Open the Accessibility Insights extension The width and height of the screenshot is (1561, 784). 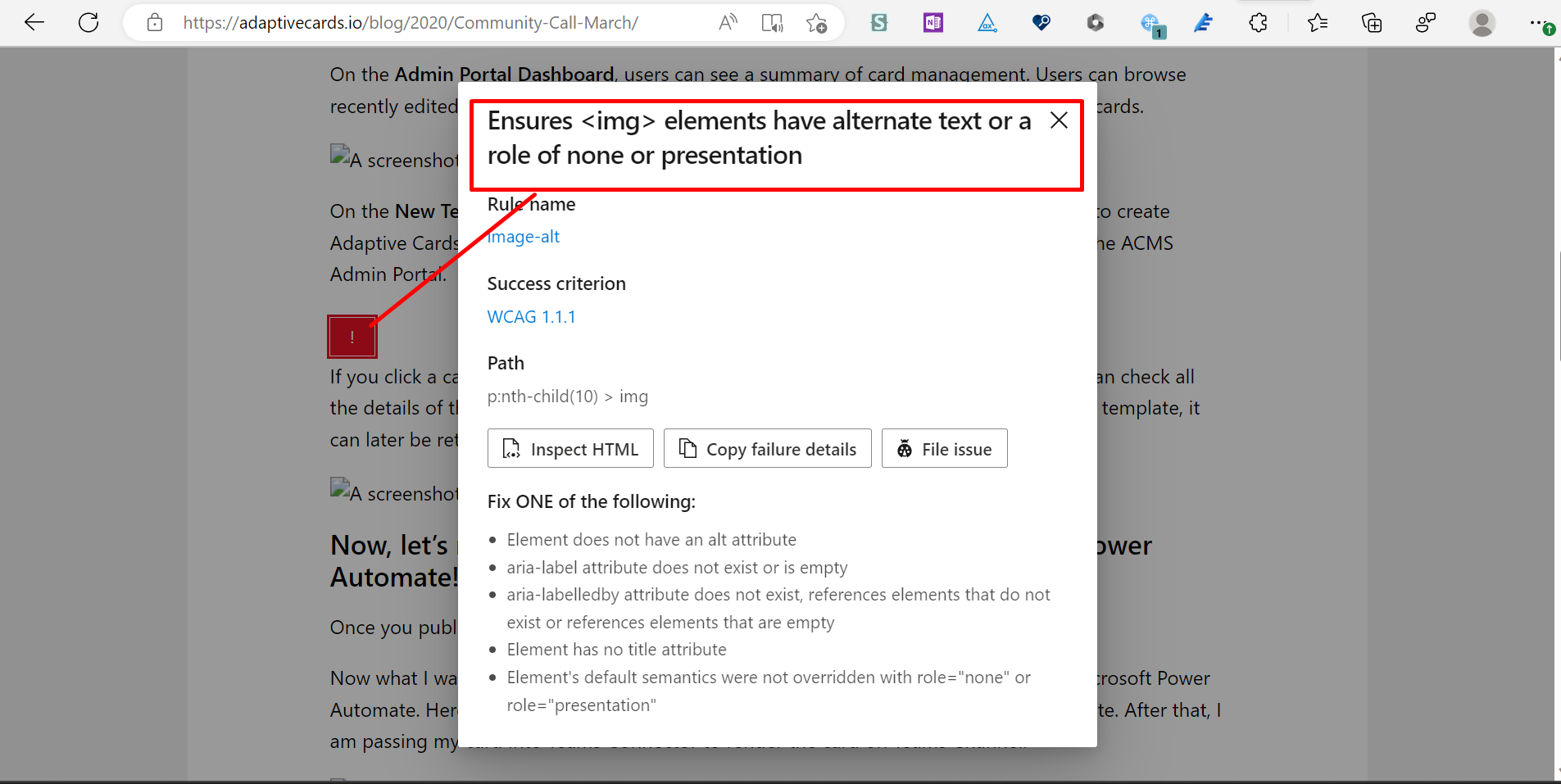[1041, 23]
